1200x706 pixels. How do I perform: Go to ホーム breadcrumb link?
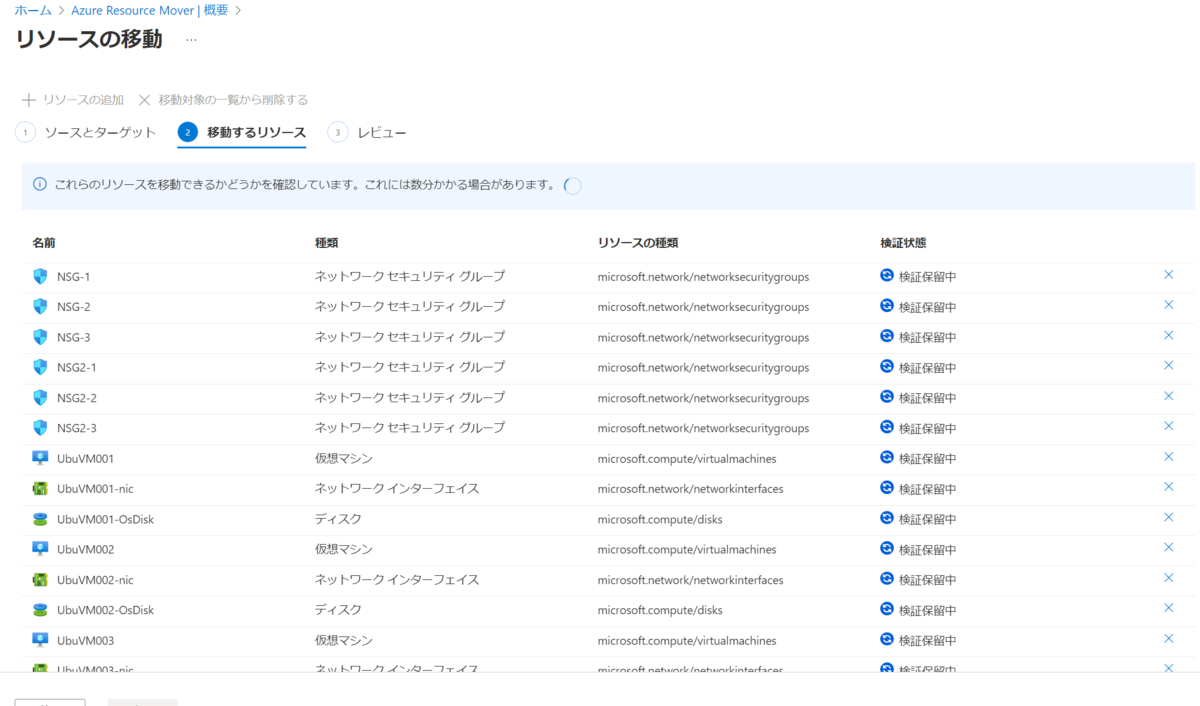pyautogui.click(x=33, y=10)
